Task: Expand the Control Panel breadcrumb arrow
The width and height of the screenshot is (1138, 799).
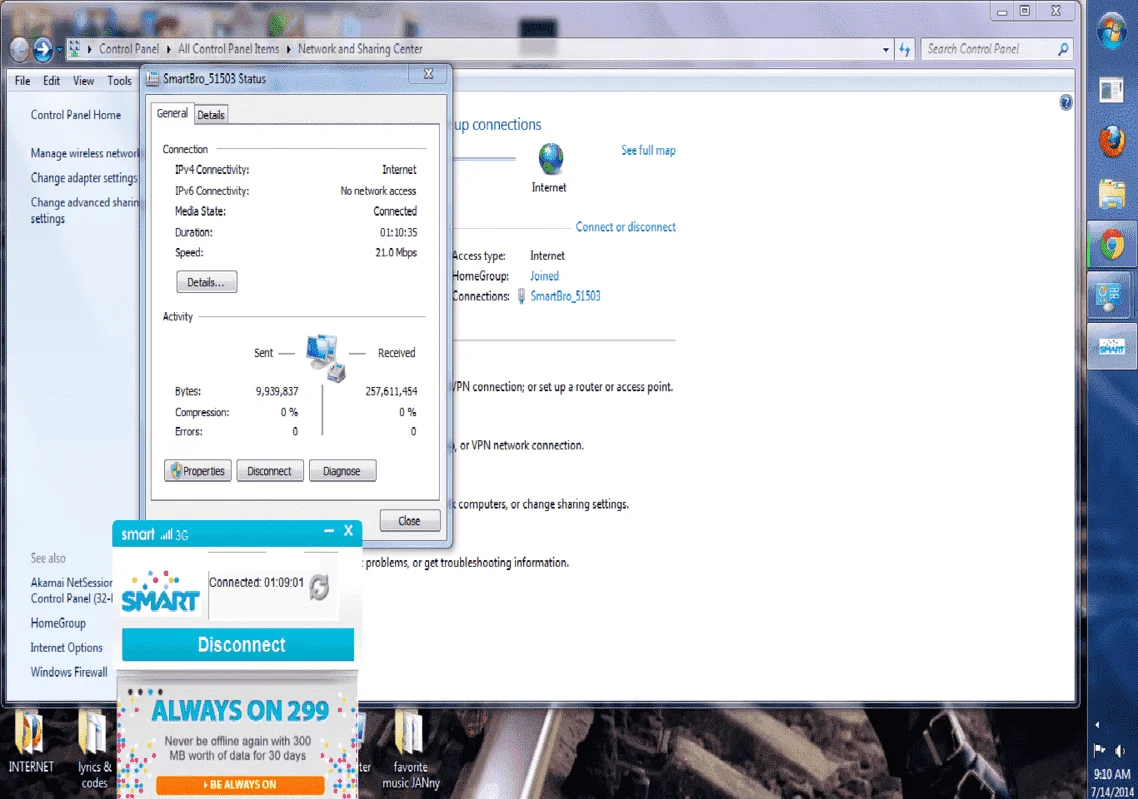Action: pyautogui.click(x=168, y=49)
